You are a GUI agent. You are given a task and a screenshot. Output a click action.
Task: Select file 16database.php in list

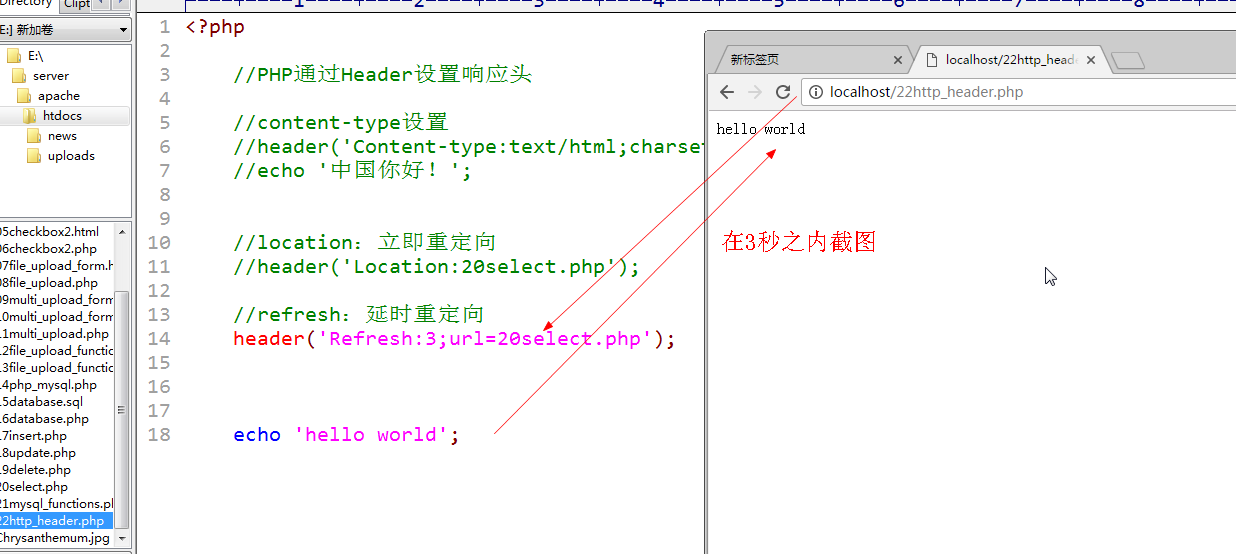[44, 419]
